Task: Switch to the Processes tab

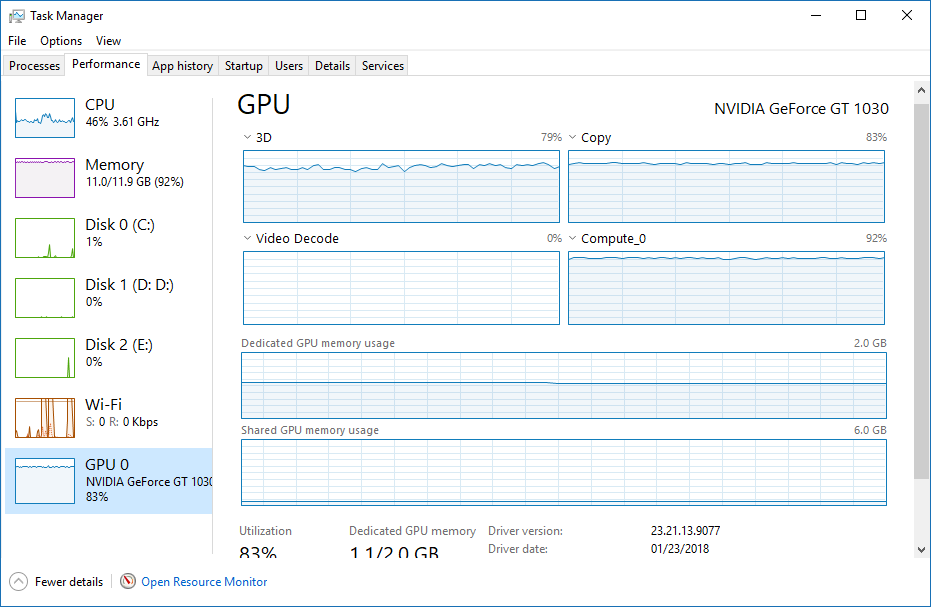Action: (34, 65)
